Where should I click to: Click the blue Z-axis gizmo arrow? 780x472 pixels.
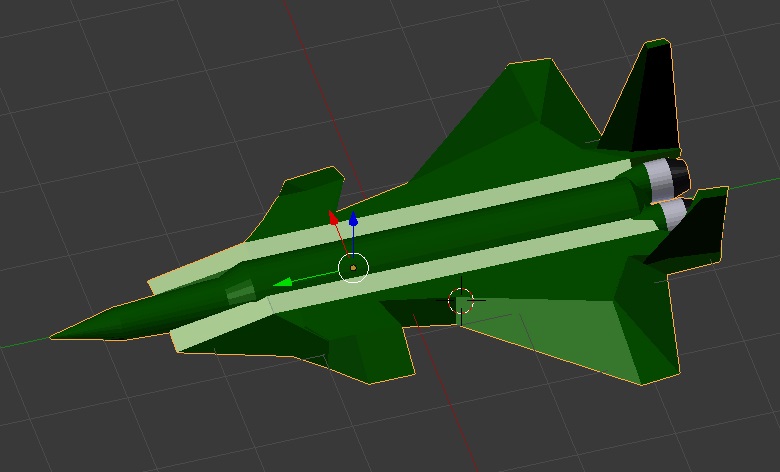click(353, 220)
